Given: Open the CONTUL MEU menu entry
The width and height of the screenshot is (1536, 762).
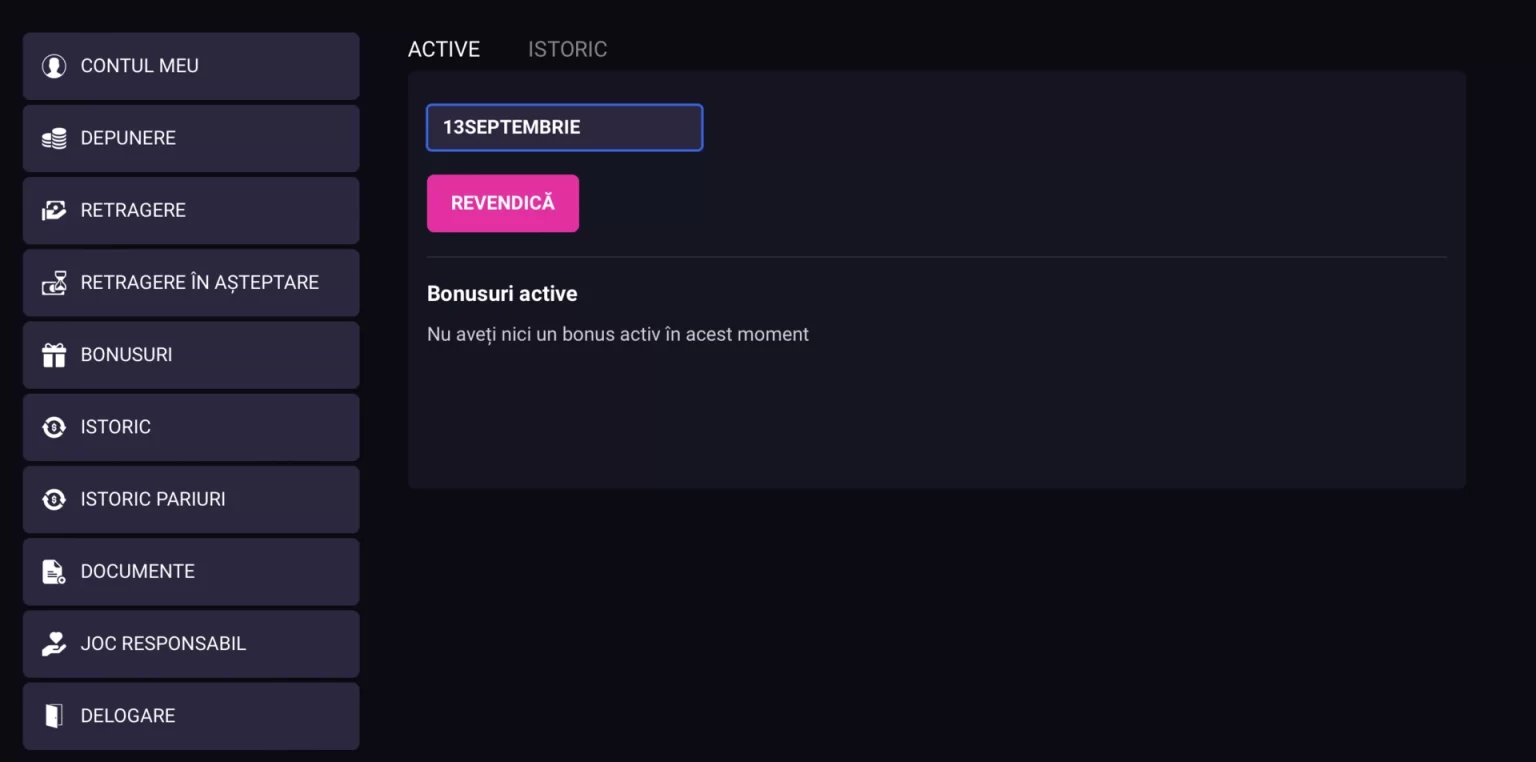Looking at the screenshot, I should tap(191, 66).
